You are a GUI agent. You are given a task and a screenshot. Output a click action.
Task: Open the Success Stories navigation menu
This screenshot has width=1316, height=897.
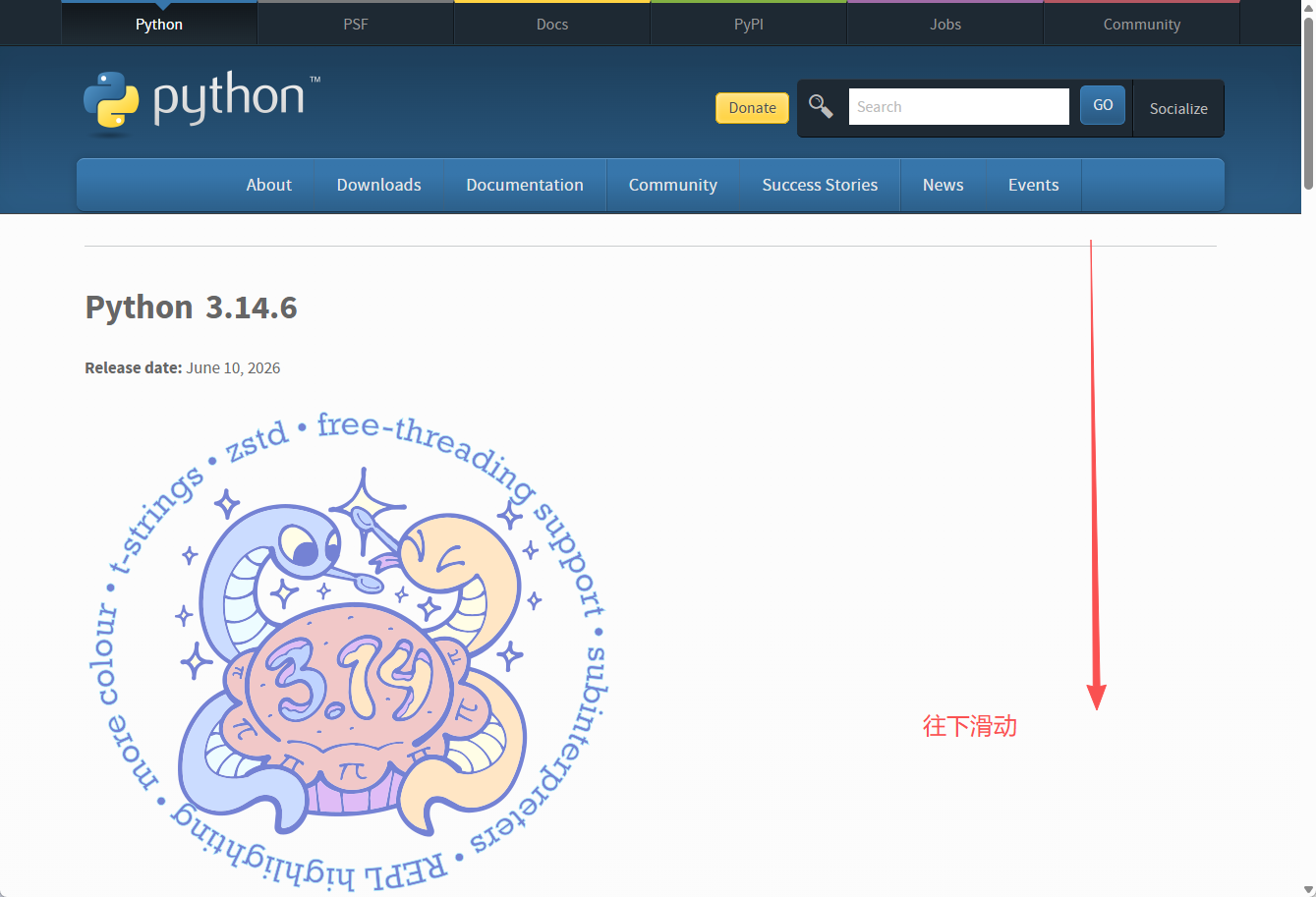click(820, 185)
